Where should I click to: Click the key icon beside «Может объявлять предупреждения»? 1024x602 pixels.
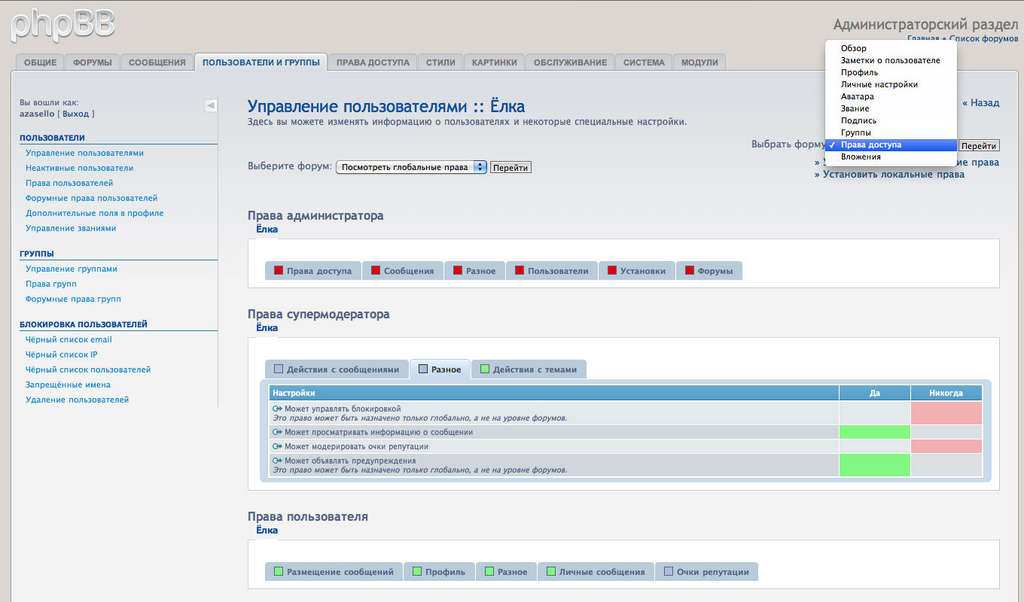coord(277,461)
